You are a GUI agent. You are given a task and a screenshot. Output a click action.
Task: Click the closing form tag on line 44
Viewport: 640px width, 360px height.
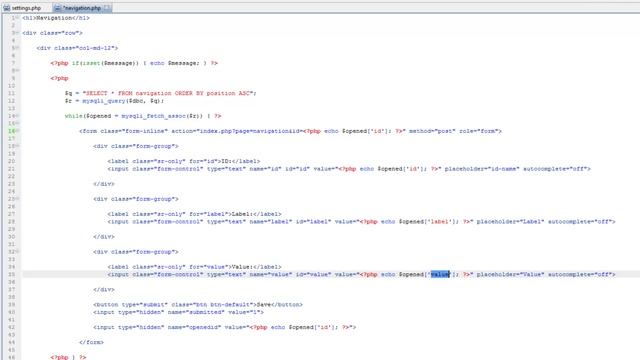pyautogui.click(x=91, y=342)
